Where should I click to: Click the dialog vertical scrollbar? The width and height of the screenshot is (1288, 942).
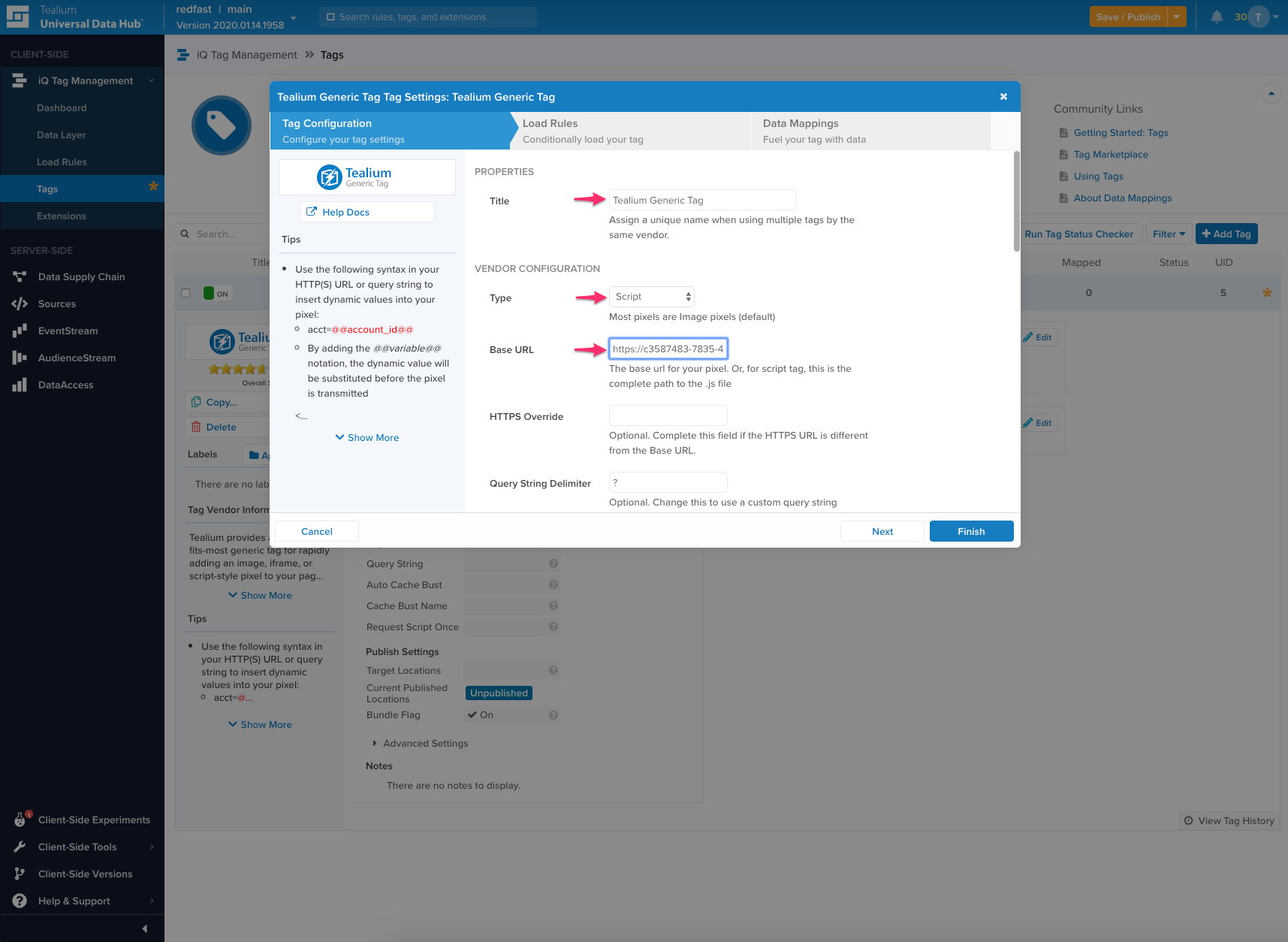[x=1017, y=201]
